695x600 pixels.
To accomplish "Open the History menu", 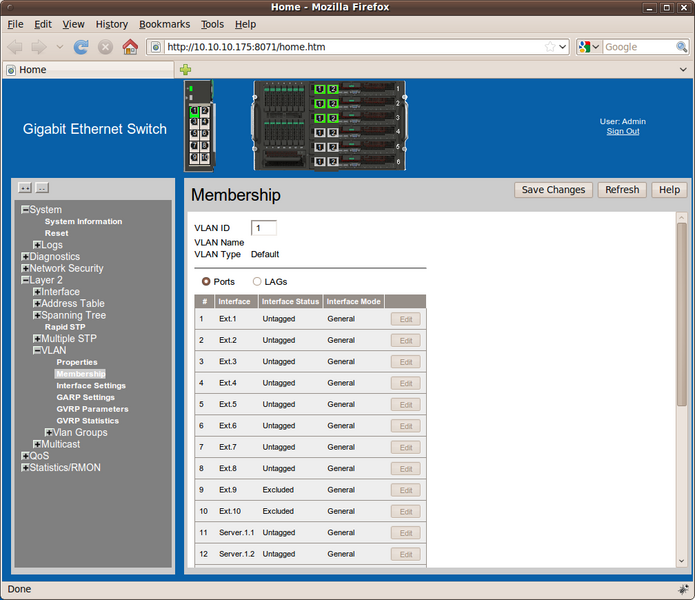I will [112, 24].
